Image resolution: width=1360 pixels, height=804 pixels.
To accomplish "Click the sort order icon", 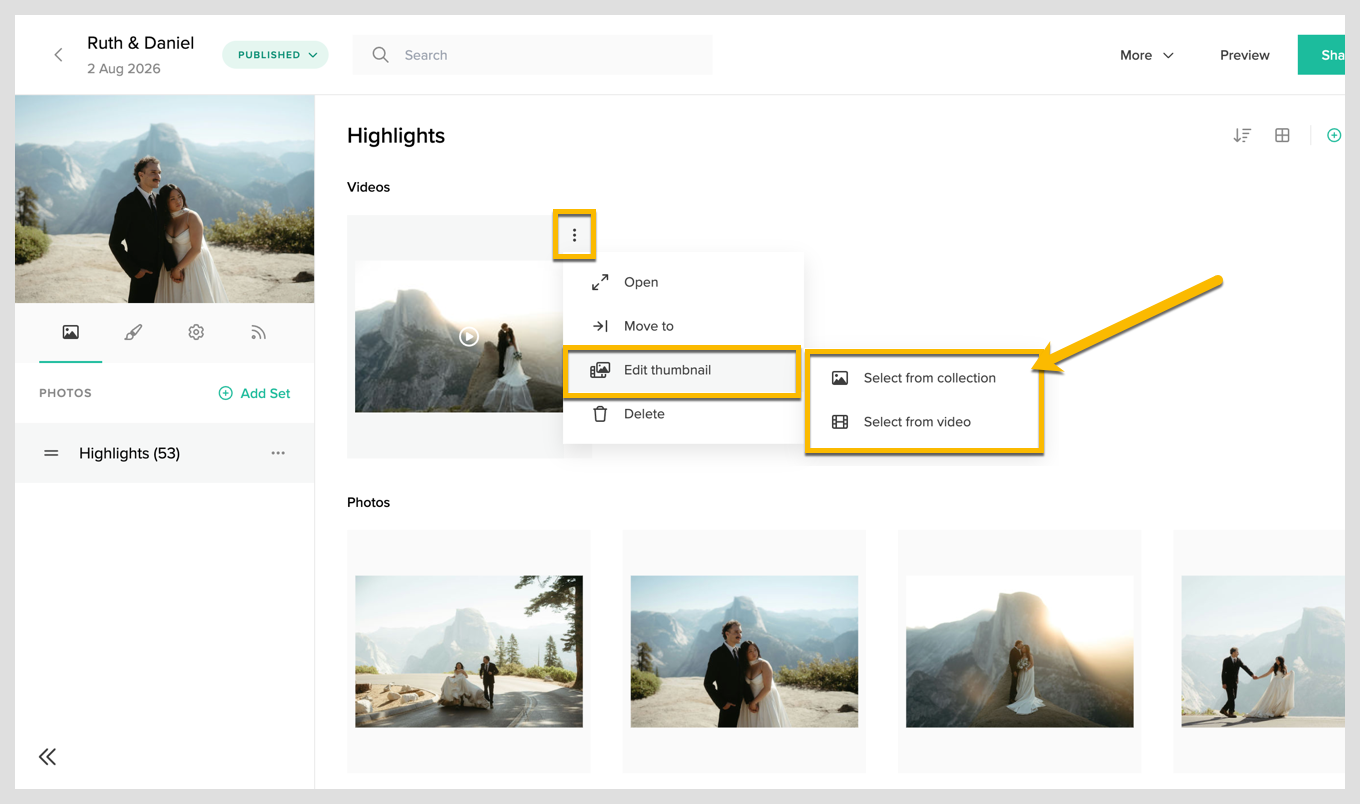I will pyautogui.click(x=1242, y=135).
